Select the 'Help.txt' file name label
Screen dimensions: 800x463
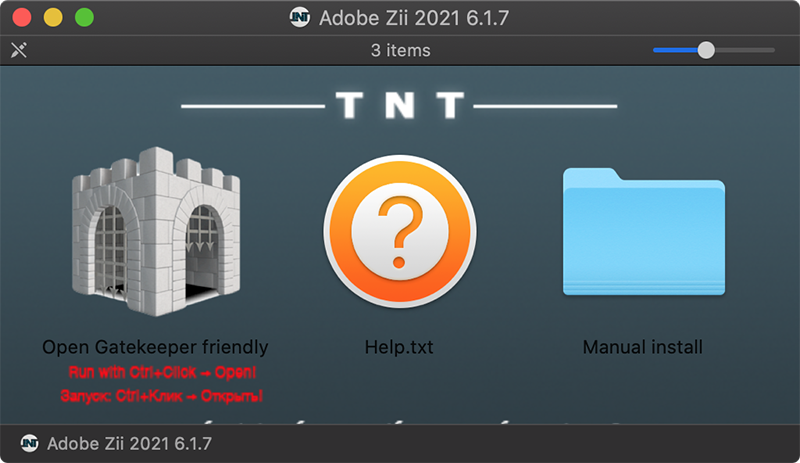(x=399, y=347)
